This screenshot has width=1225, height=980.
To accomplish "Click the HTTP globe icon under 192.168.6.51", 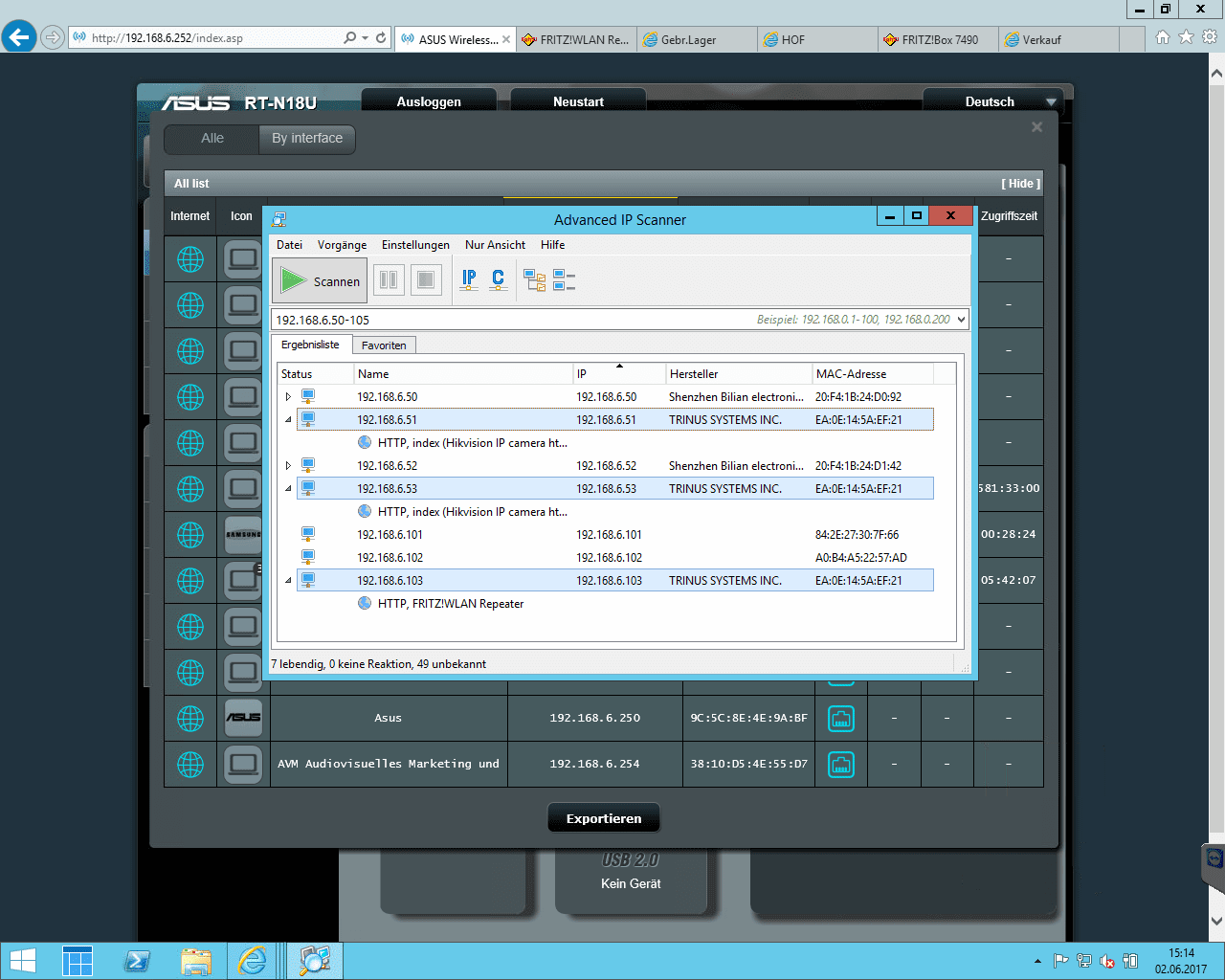I will click(365, 442).
